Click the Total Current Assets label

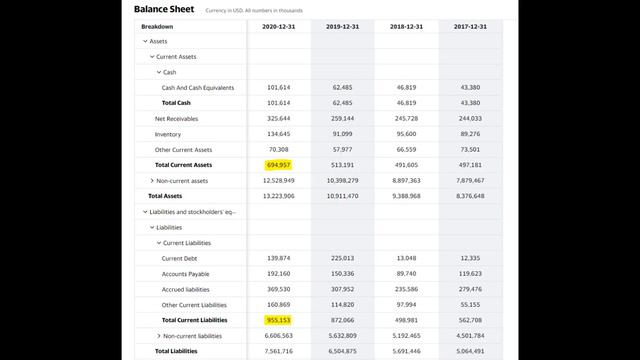183,165
